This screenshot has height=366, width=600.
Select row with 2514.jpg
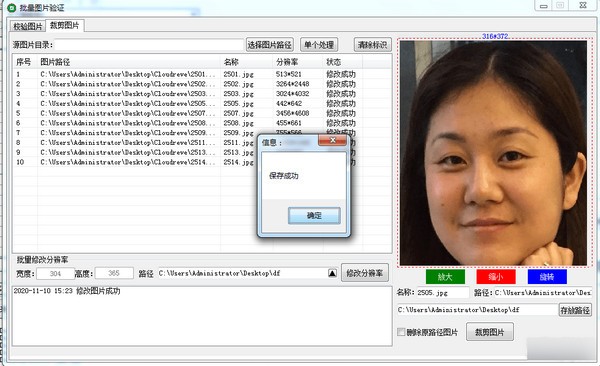202,162
